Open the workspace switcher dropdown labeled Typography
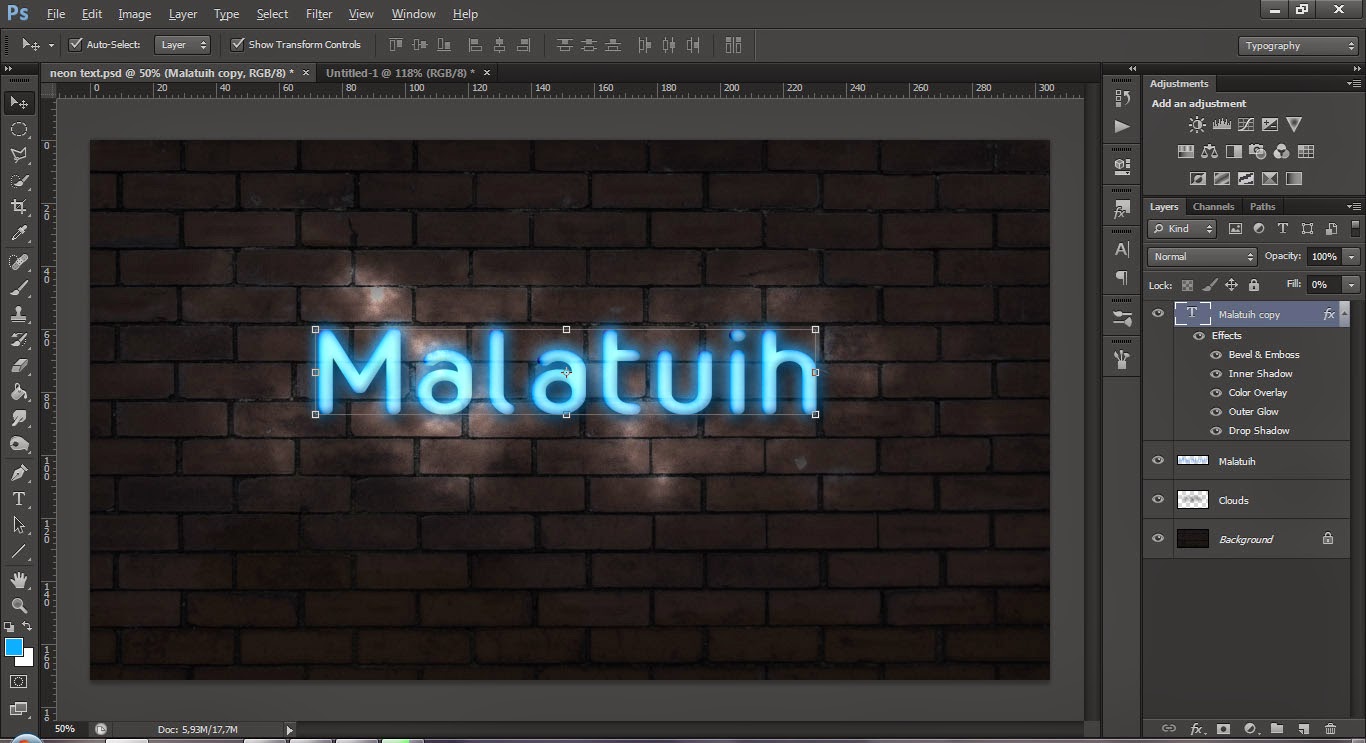 [x=1296, y=45]
